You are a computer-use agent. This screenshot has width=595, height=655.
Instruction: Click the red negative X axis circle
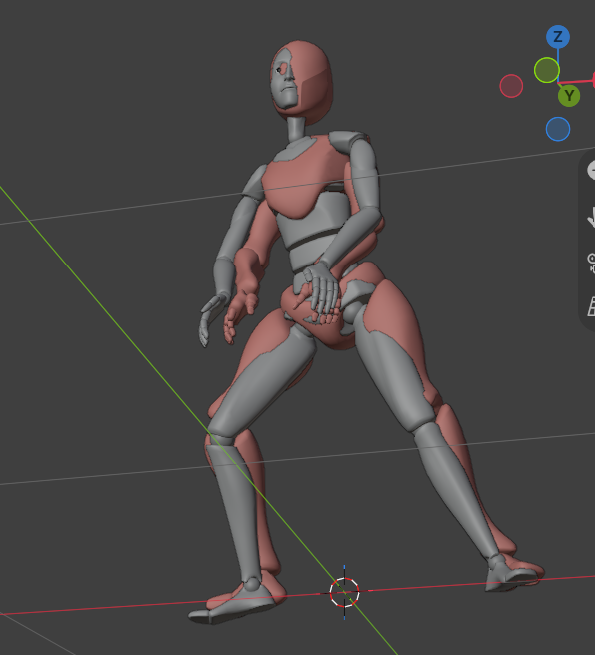pos(511,86)
